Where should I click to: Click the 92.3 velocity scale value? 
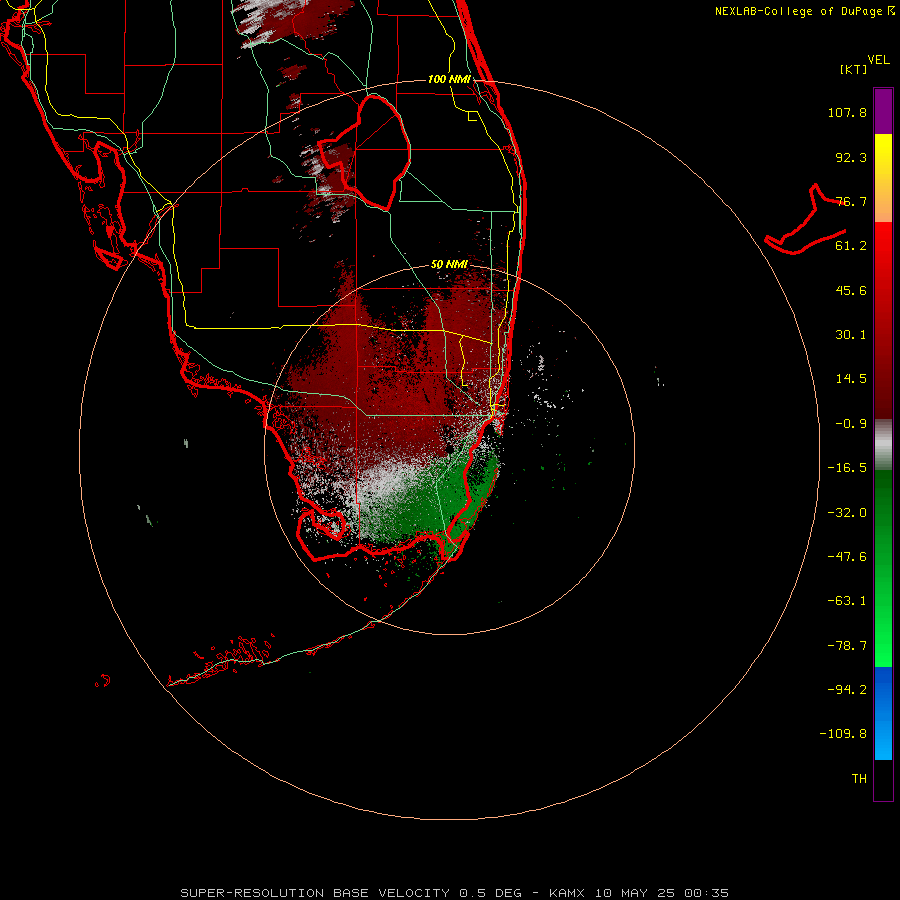851,157
